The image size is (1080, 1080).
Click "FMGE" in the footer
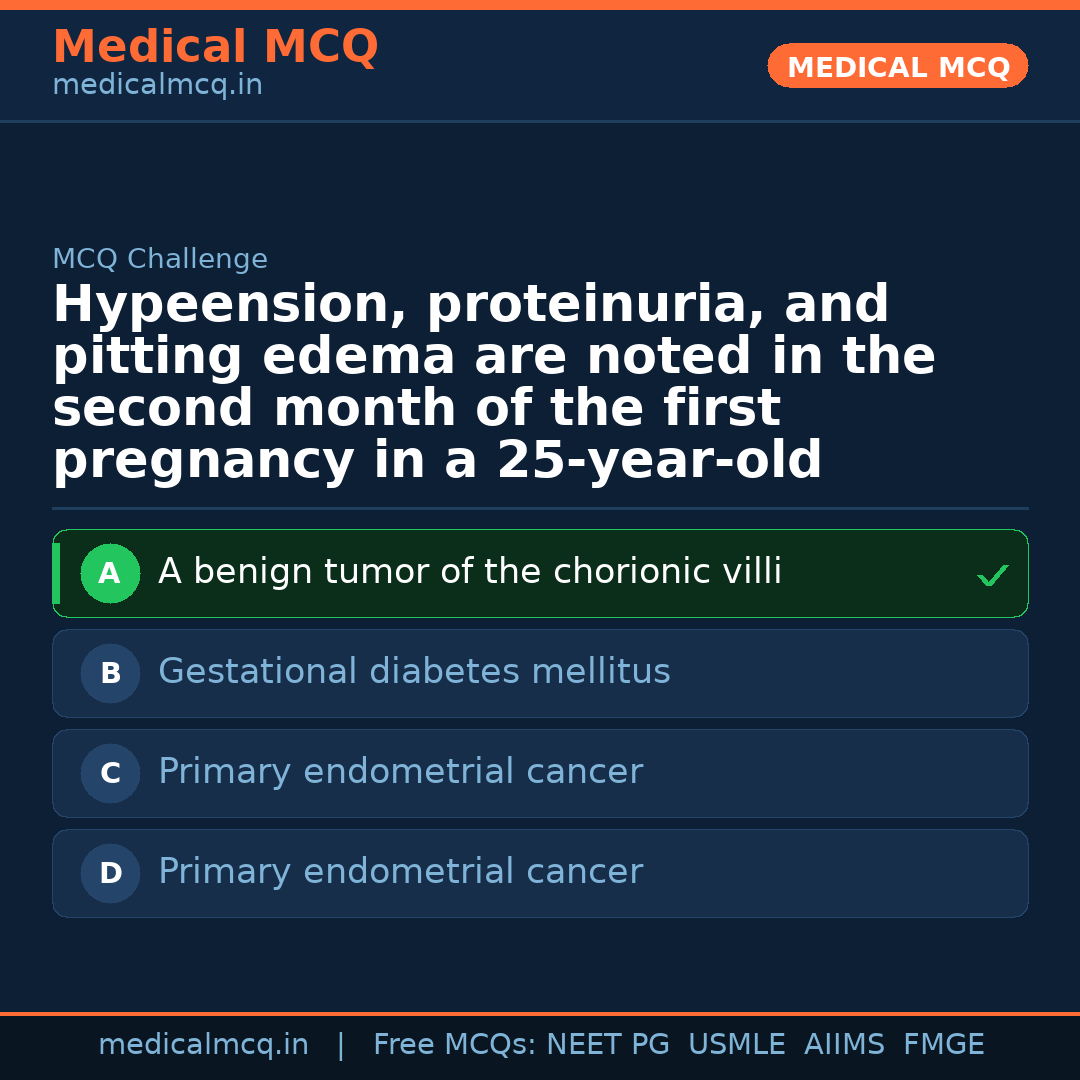pyautogui.click(x=943, y=1045)
